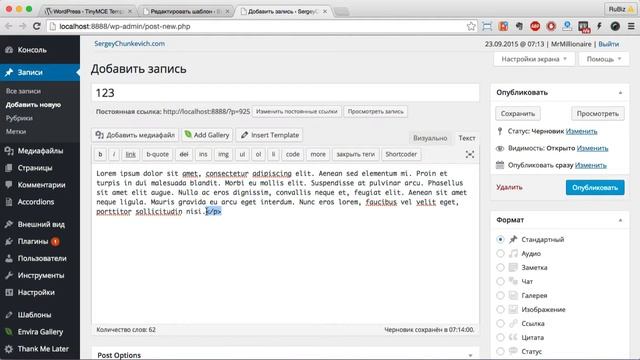Bookmark page with the star icon
The width and height of the screenshot is (640, 360).
tap(471, 26)
